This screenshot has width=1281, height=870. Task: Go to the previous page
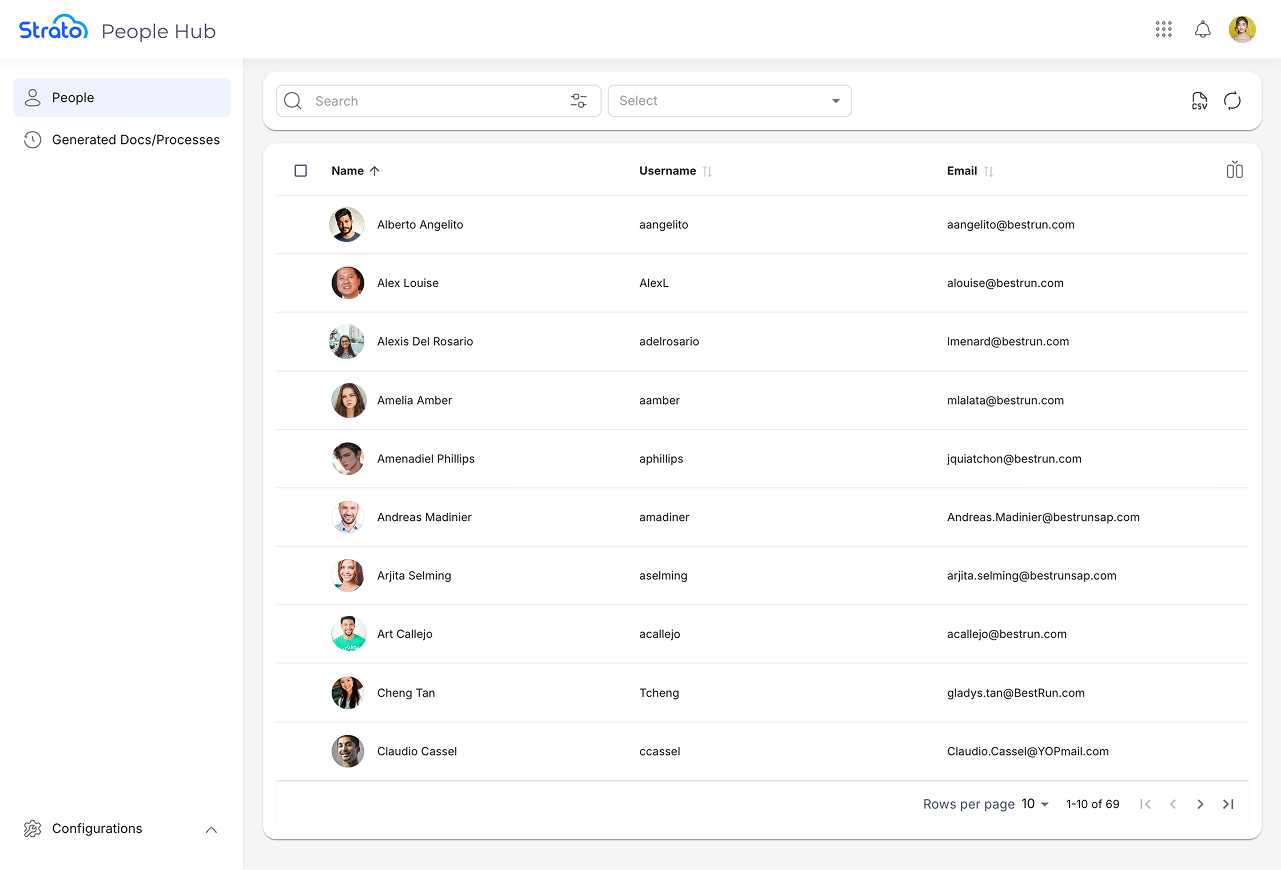click(x=1173, y=804)
